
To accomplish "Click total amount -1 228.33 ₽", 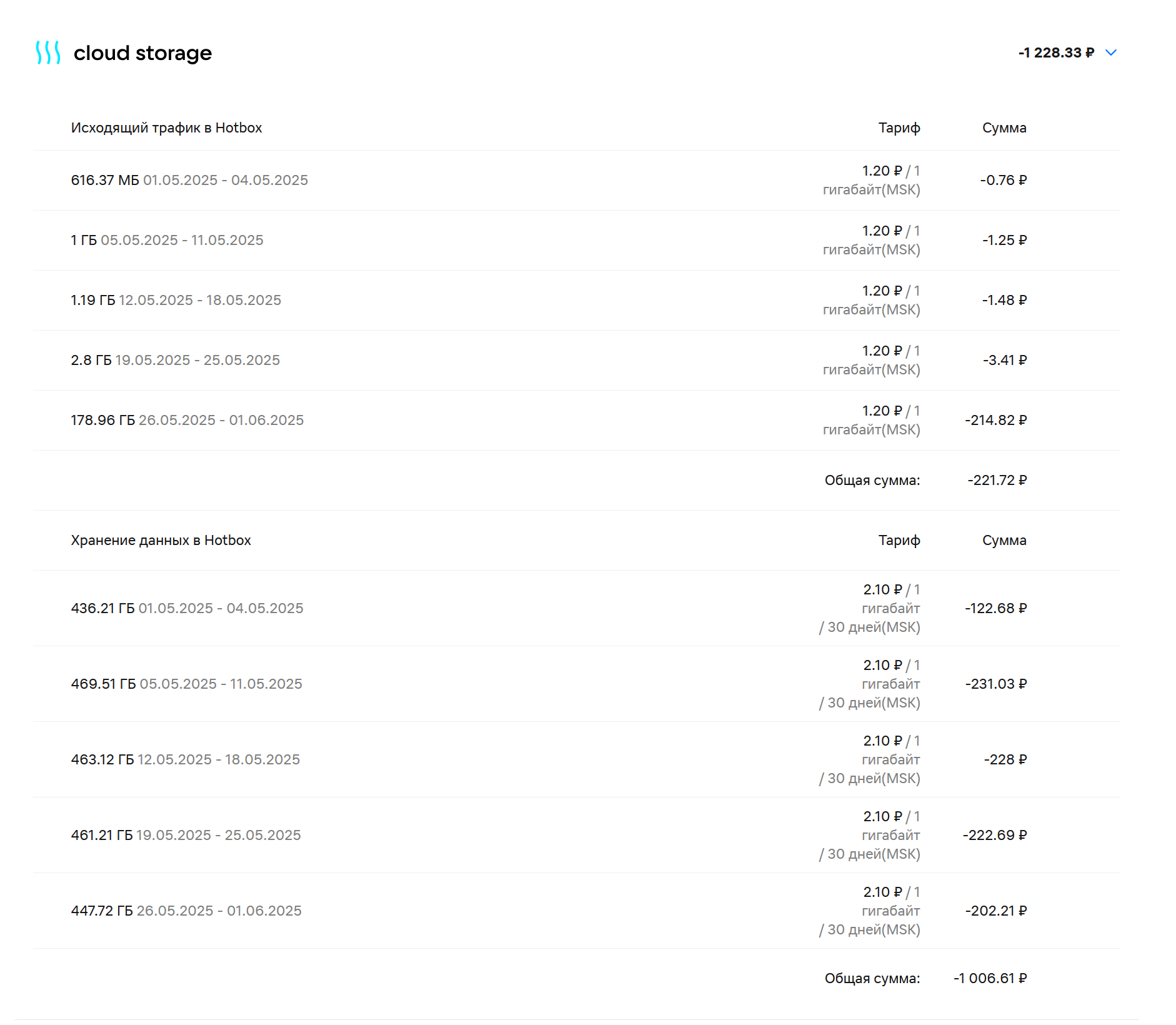I will click(1056, 52).
